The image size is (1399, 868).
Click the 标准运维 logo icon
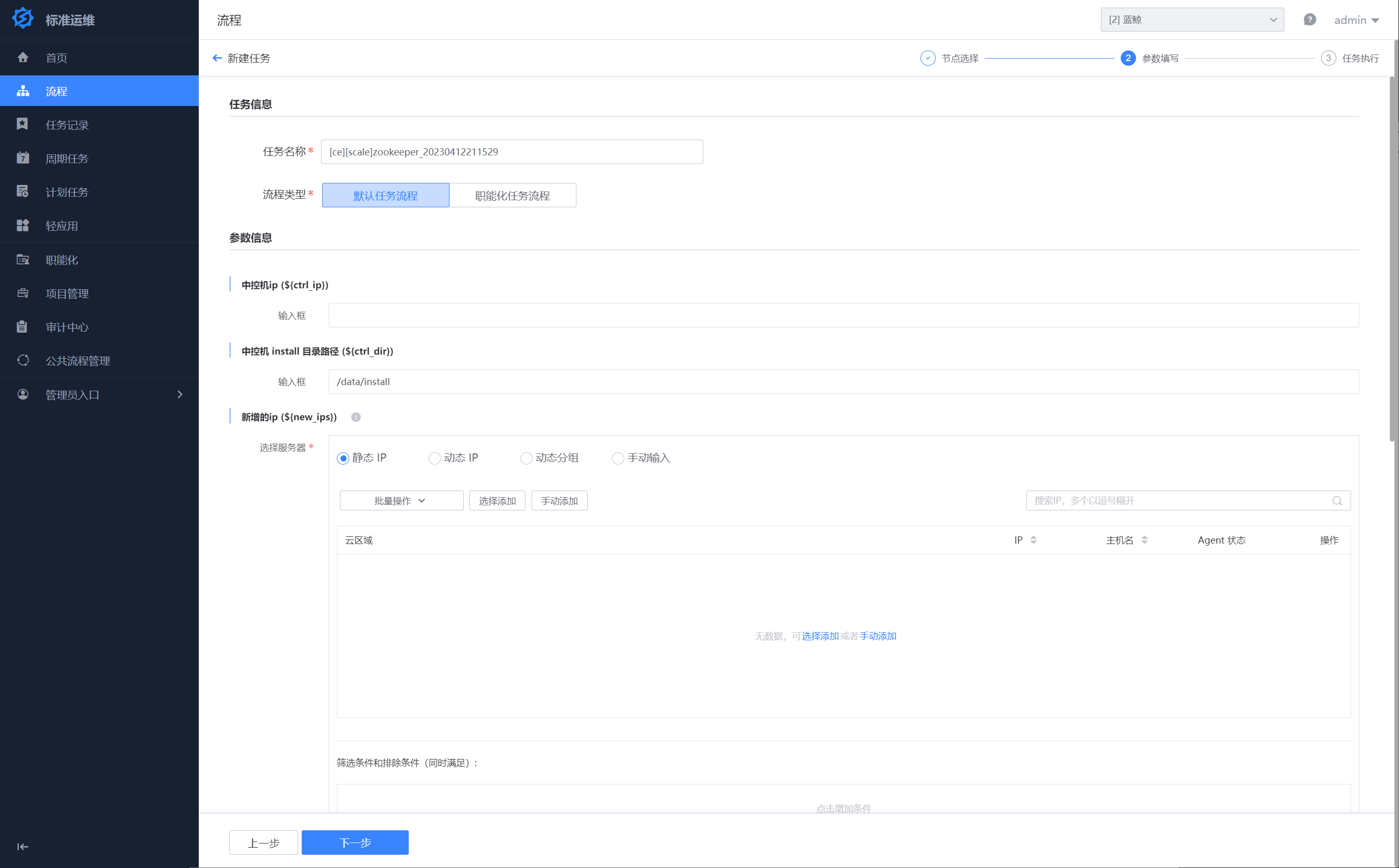click(23, 19)
